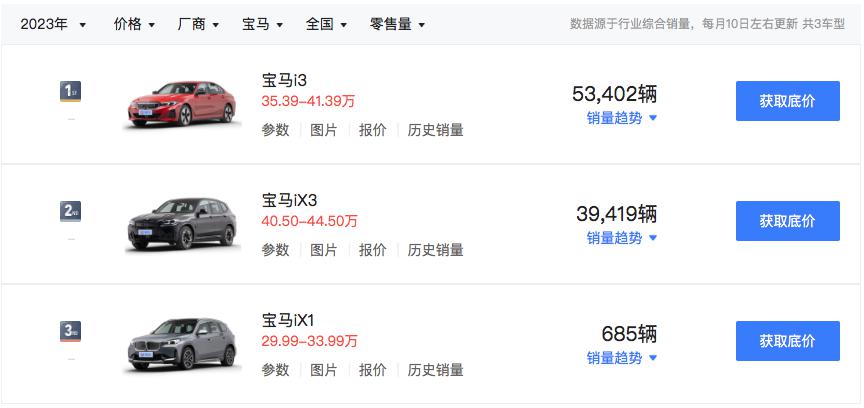Click 获取底价 button for 宝马iX1
Viewport: 864px width, 408px height.
[x=787, y=341]
